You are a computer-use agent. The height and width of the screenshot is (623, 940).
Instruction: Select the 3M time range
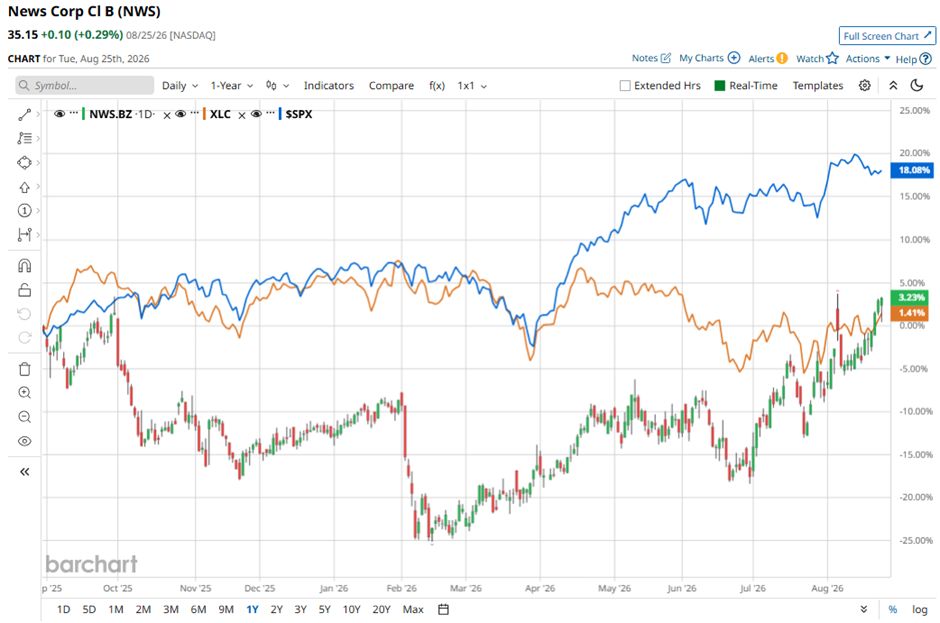click(x=171, y=609)
